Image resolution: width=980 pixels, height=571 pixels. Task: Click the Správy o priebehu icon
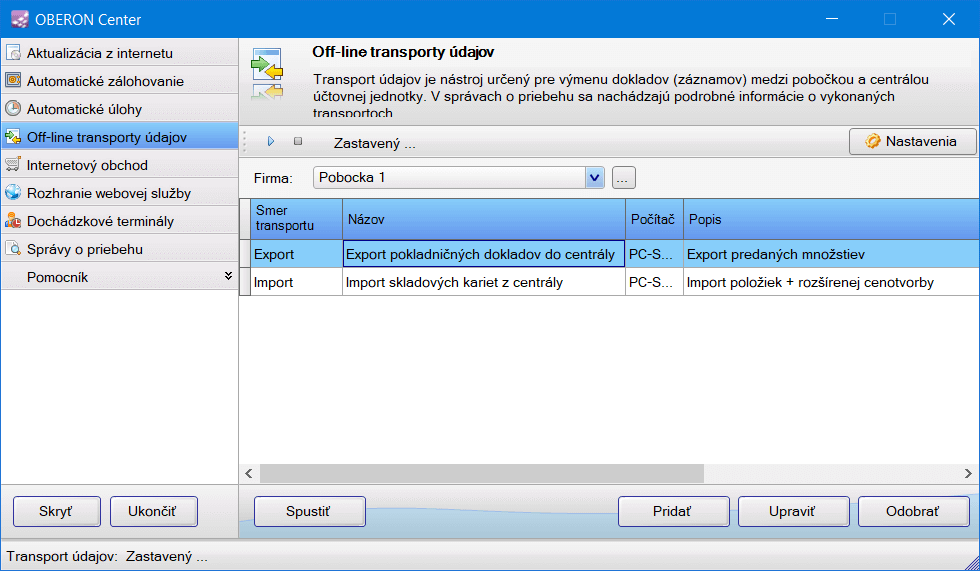(13, 249)
